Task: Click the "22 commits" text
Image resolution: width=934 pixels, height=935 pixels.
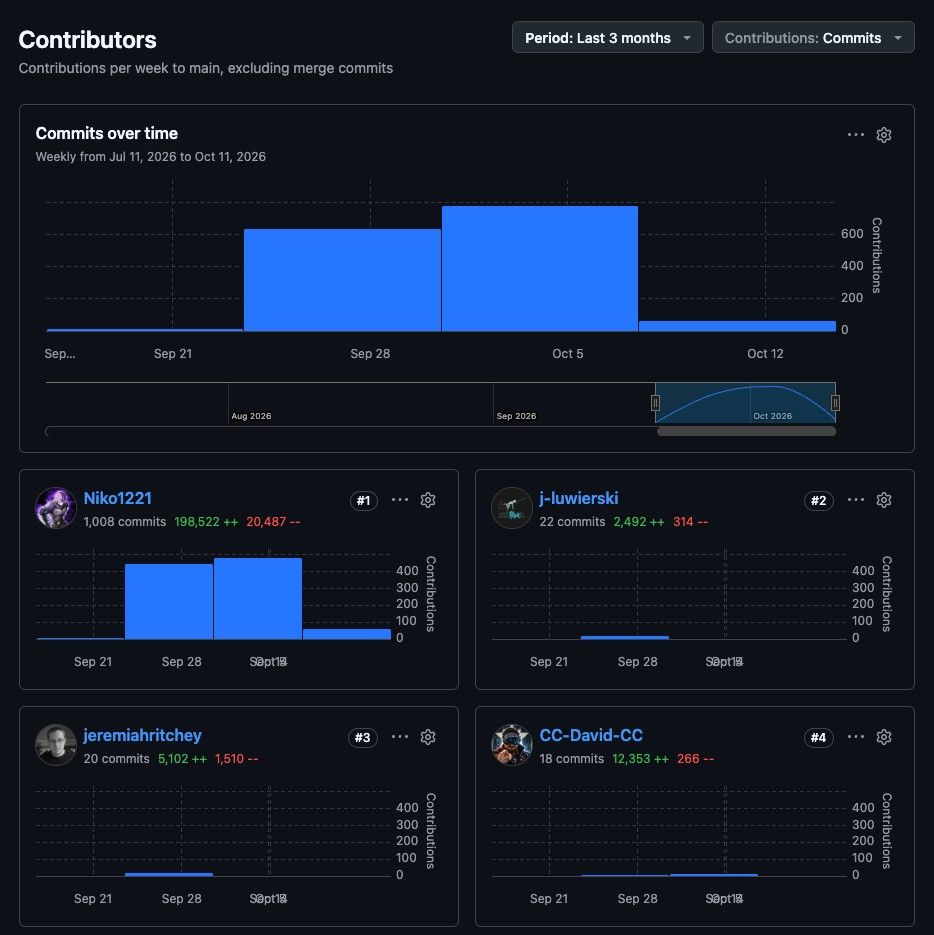Action: click(573, 522)
